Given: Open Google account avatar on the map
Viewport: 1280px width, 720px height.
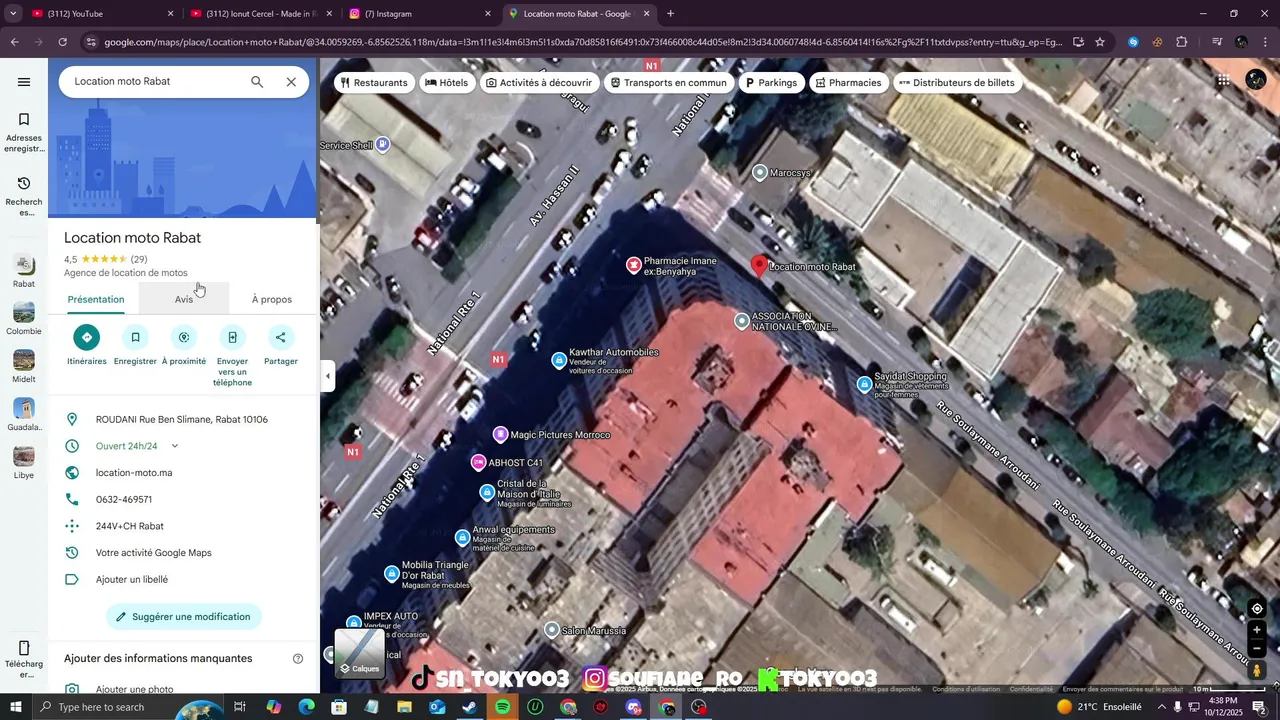Looking at the screenshot, I should (x=1256, y=81).
